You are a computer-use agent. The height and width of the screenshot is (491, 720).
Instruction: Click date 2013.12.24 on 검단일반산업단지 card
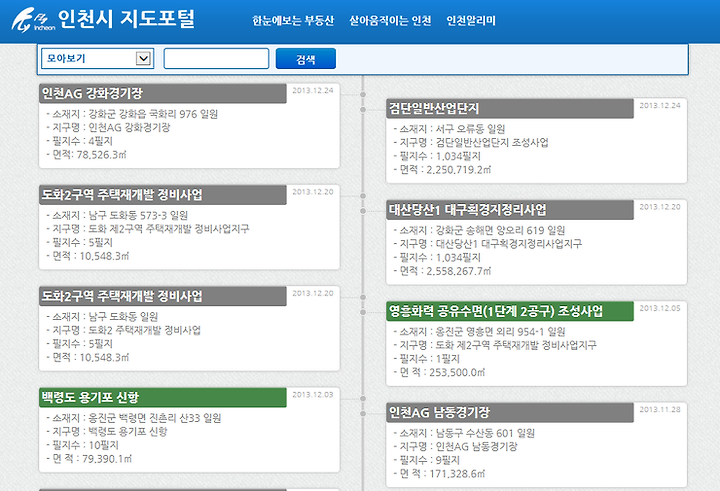660,106
